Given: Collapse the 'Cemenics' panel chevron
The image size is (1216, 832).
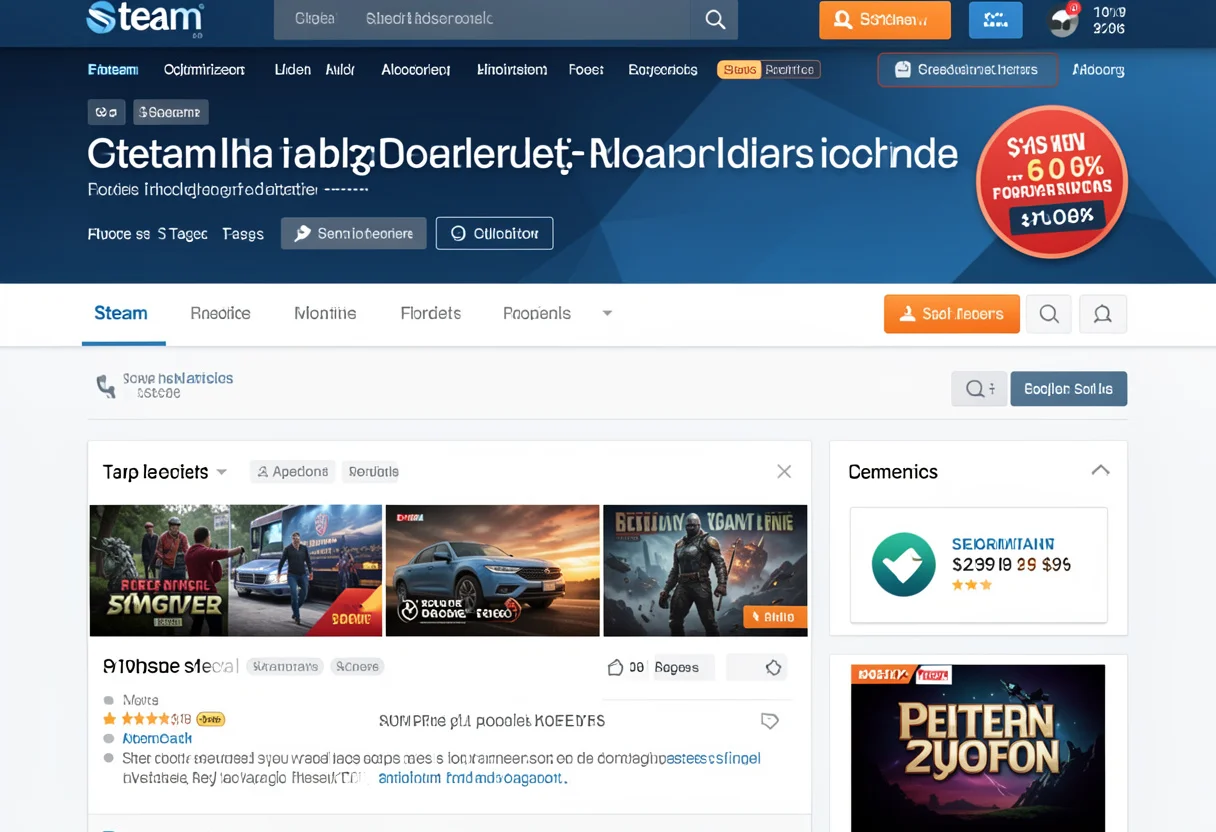Looking at the screenshot, I should pyautogui.click(x=1100, y=470).
